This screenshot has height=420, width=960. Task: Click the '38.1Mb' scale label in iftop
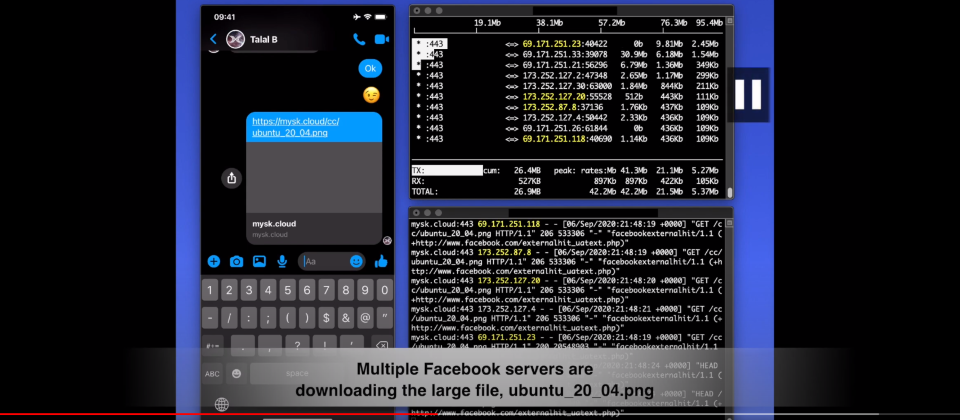tap(549, 23)
